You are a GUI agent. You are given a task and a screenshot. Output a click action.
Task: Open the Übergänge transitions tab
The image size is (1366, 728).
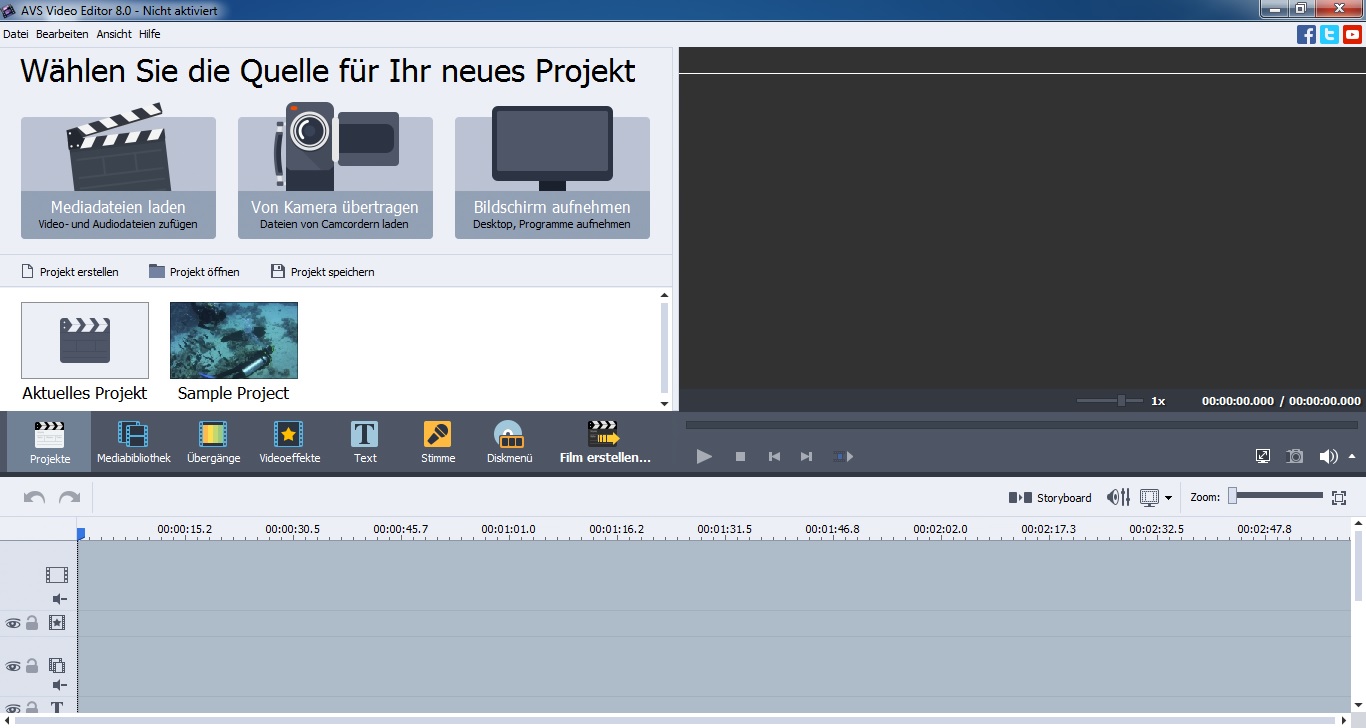click(214, 442)
